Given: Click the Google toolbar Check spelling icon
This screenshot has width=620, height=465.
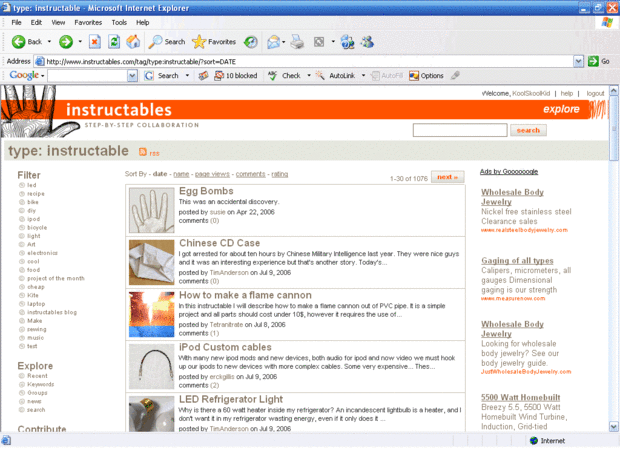Looking at the screenshot, I should click(x=272, y=76).
